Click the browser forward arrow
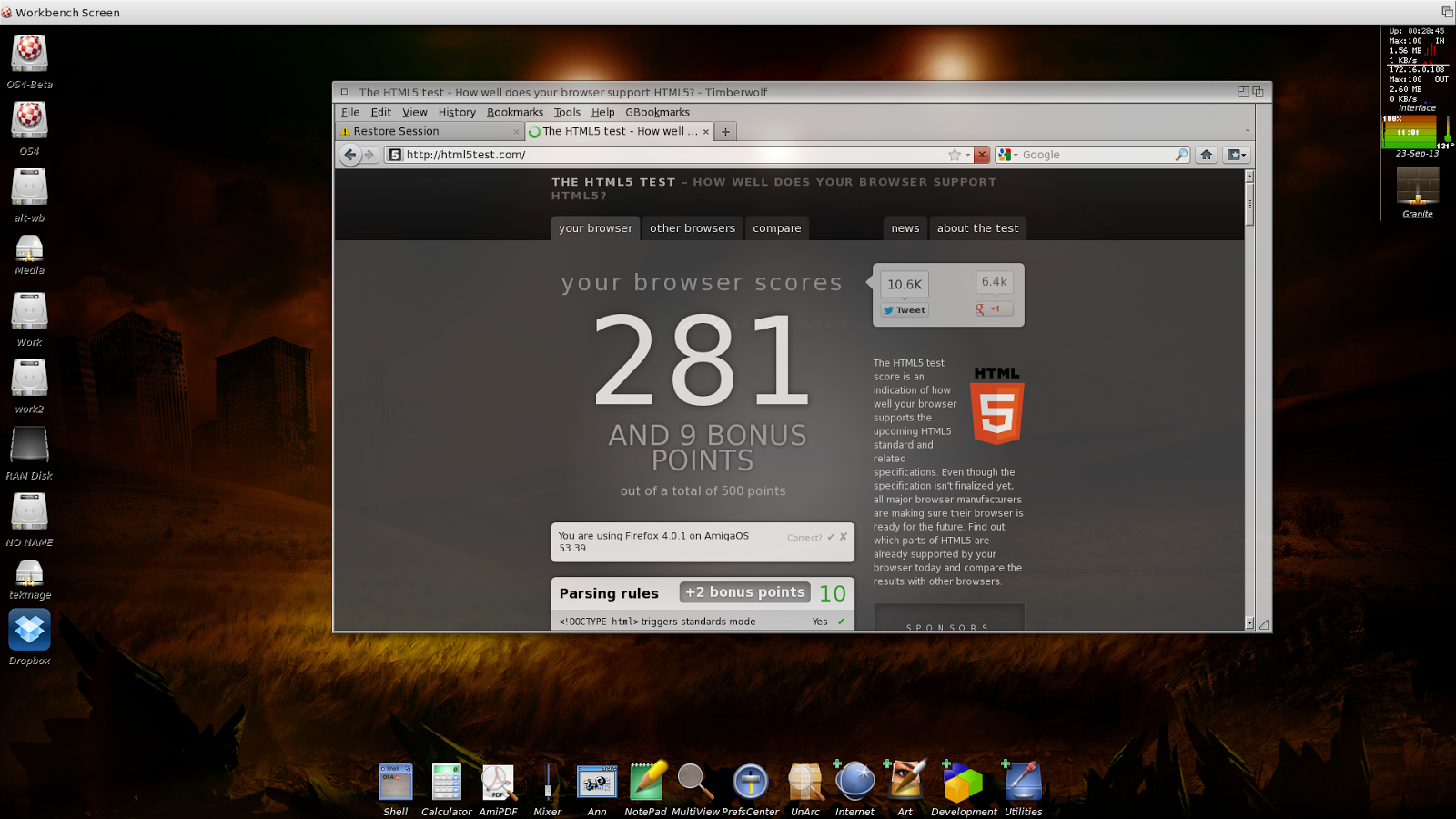This screenshot has width=1456, height=819. pyautogui.click(x=369, y=155)
